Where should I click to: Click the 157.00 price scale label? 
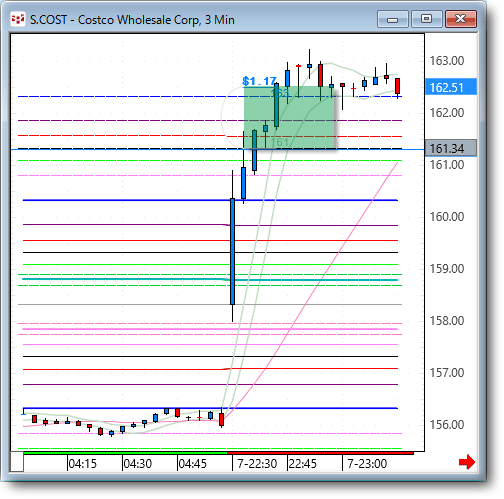447,373
